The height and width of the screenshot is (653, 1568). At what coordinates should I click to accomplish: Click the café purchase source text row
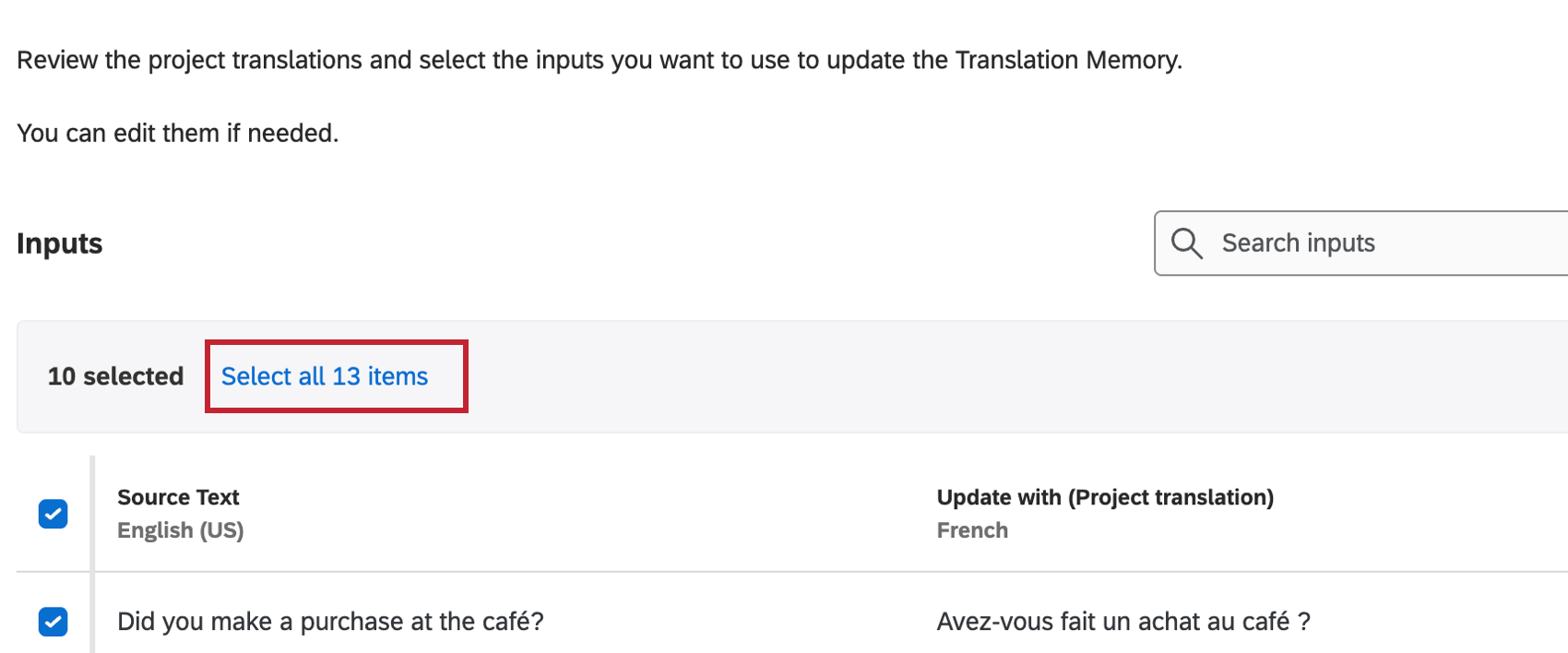[330, 622]
